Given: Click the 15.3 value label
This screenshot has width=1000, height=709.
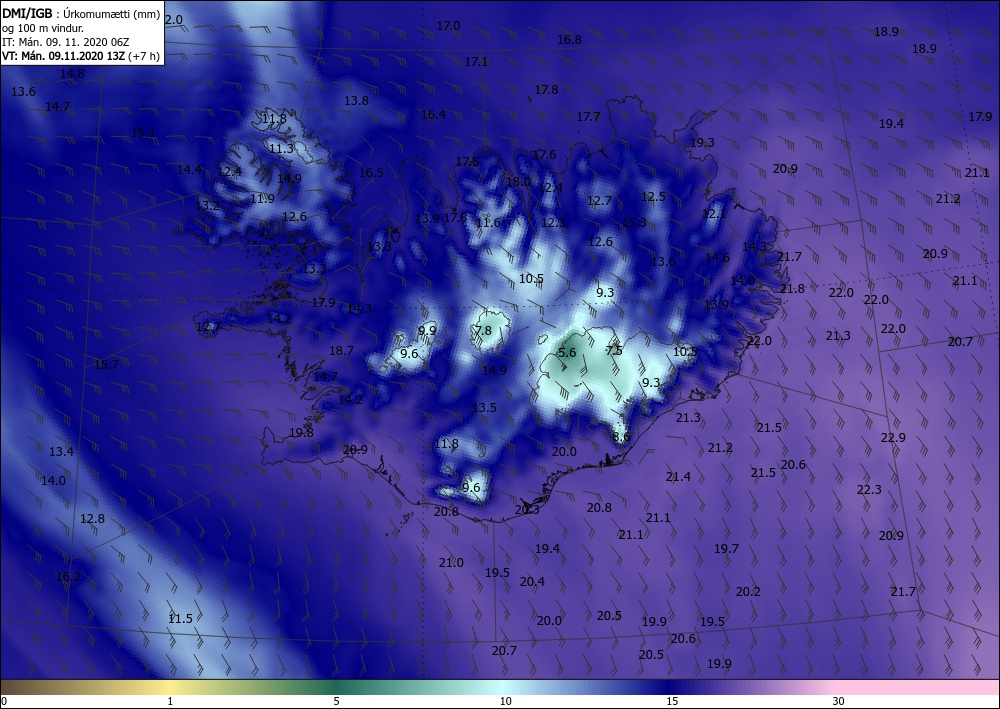Looking at the screenshot, I should click(x=634, y=223).
